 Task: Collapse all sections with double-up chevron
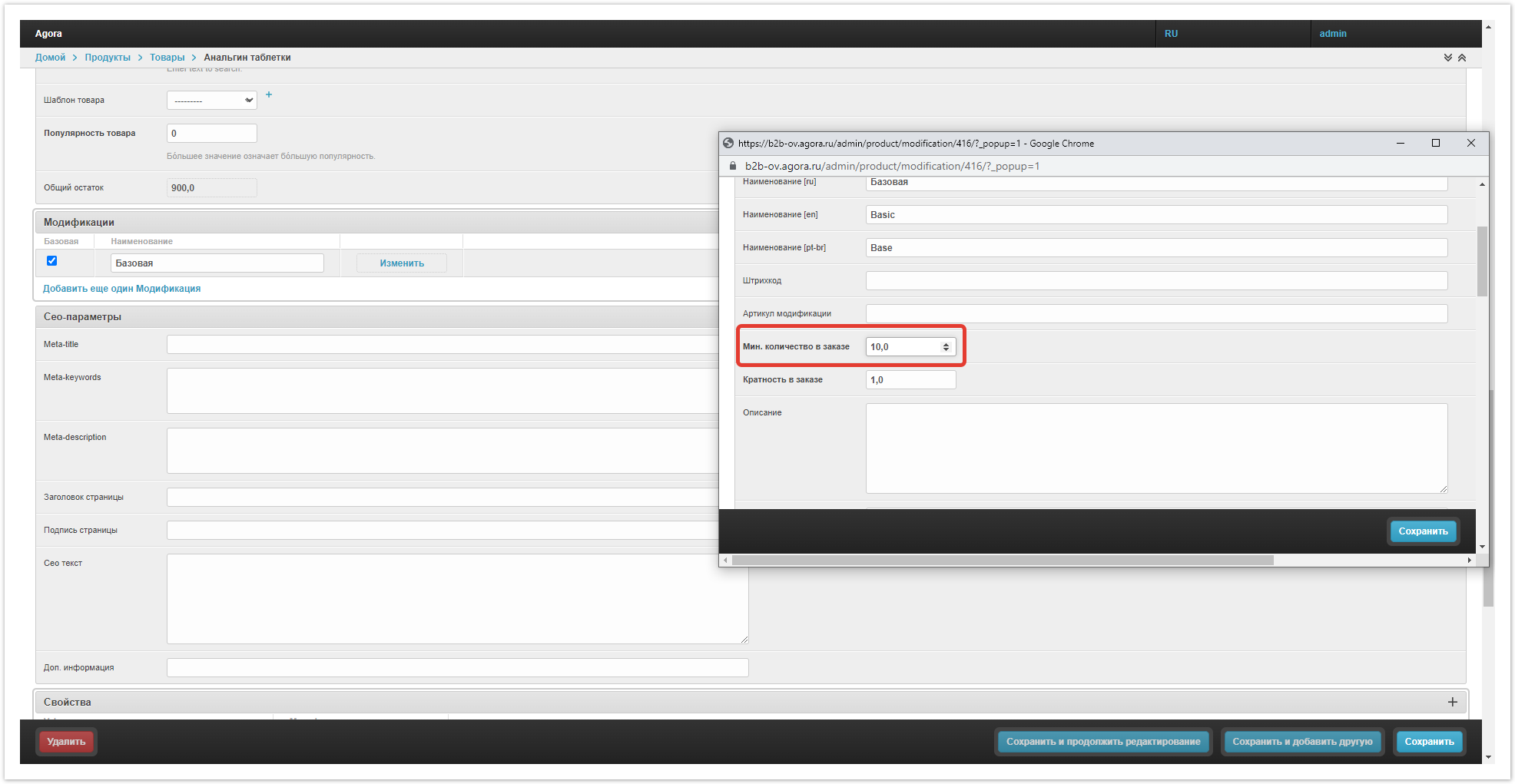(1462, 58)
